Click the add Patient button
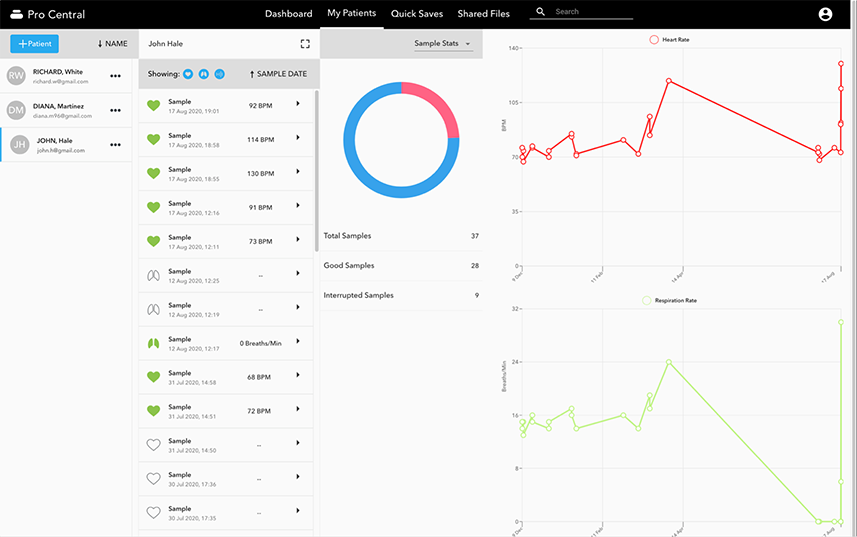Image resolution: width=857 pixels, height=537 pixels. (34, 44)
